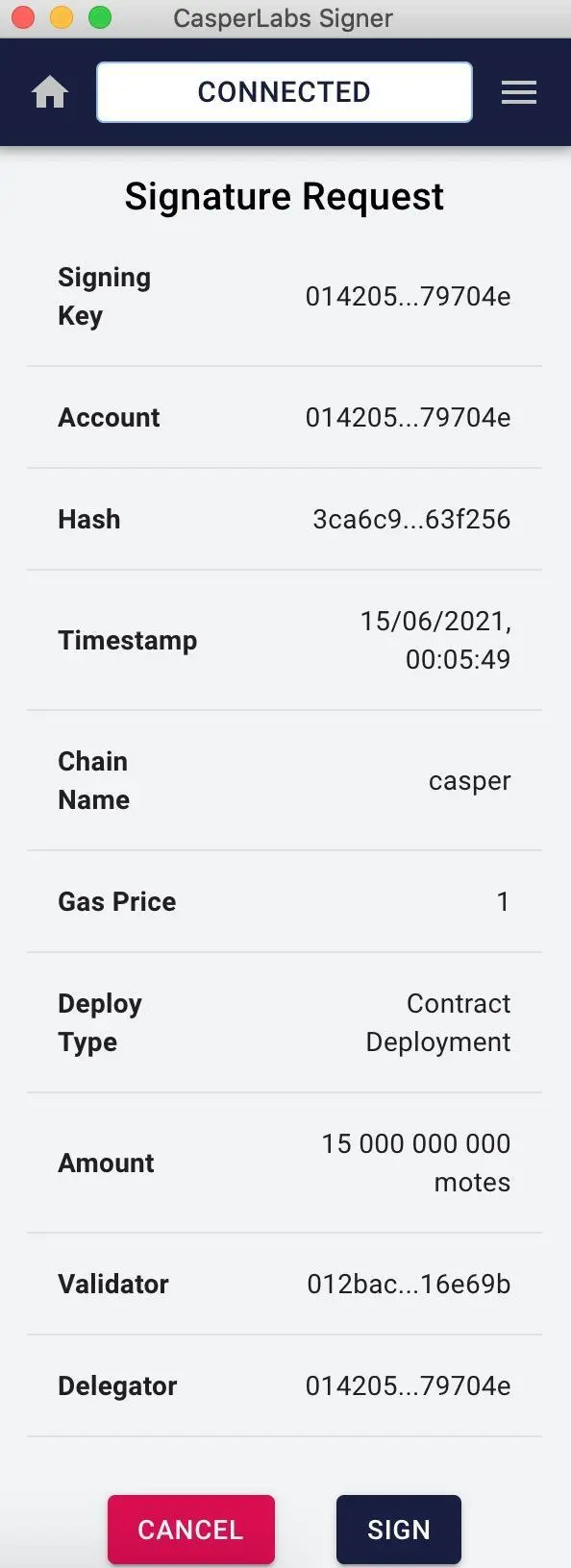The image size is (571, 1568).
Task: Expand the truncated Signing Key value
Action: point(407,296)
